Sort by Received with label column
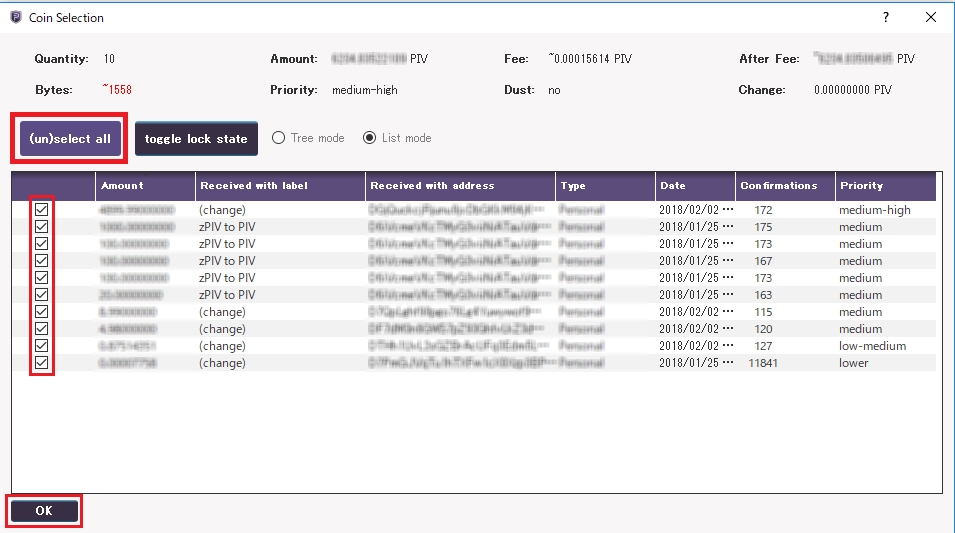 pyautogui.click(x=280, y=186)
